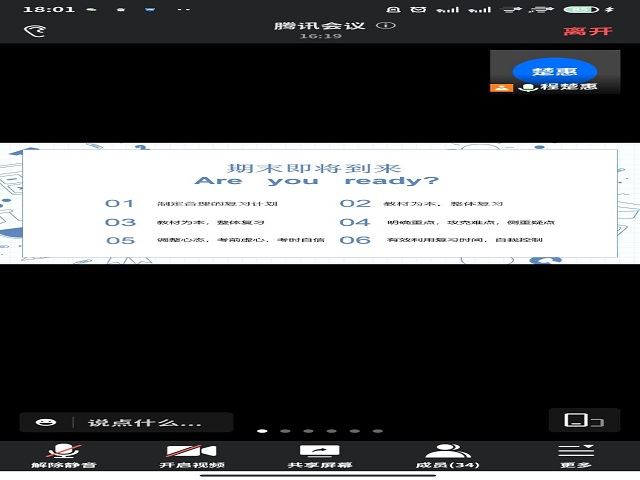Select the first page indicator dot
This screenshot has height=480, width=640.
262,431
